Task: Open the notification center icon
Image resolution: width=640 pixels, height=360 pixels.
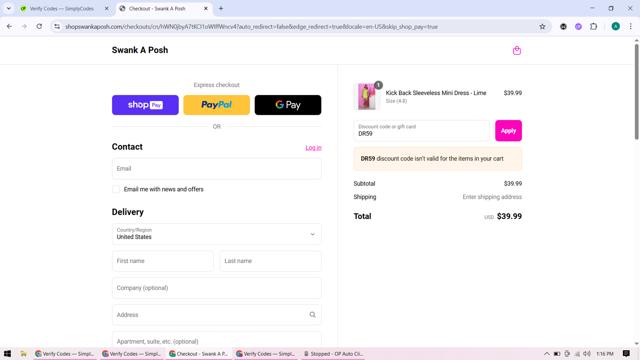Action: (626, 354)
